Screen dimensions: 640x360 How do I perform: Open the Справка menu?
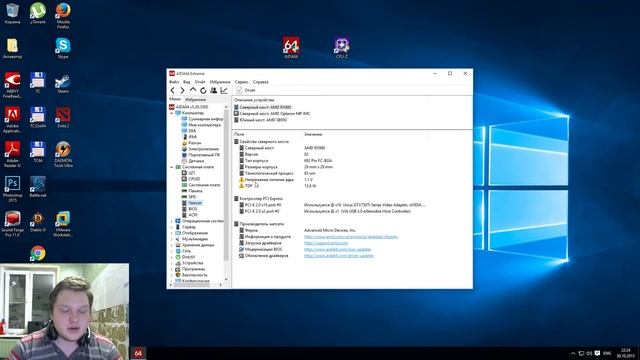261,82
